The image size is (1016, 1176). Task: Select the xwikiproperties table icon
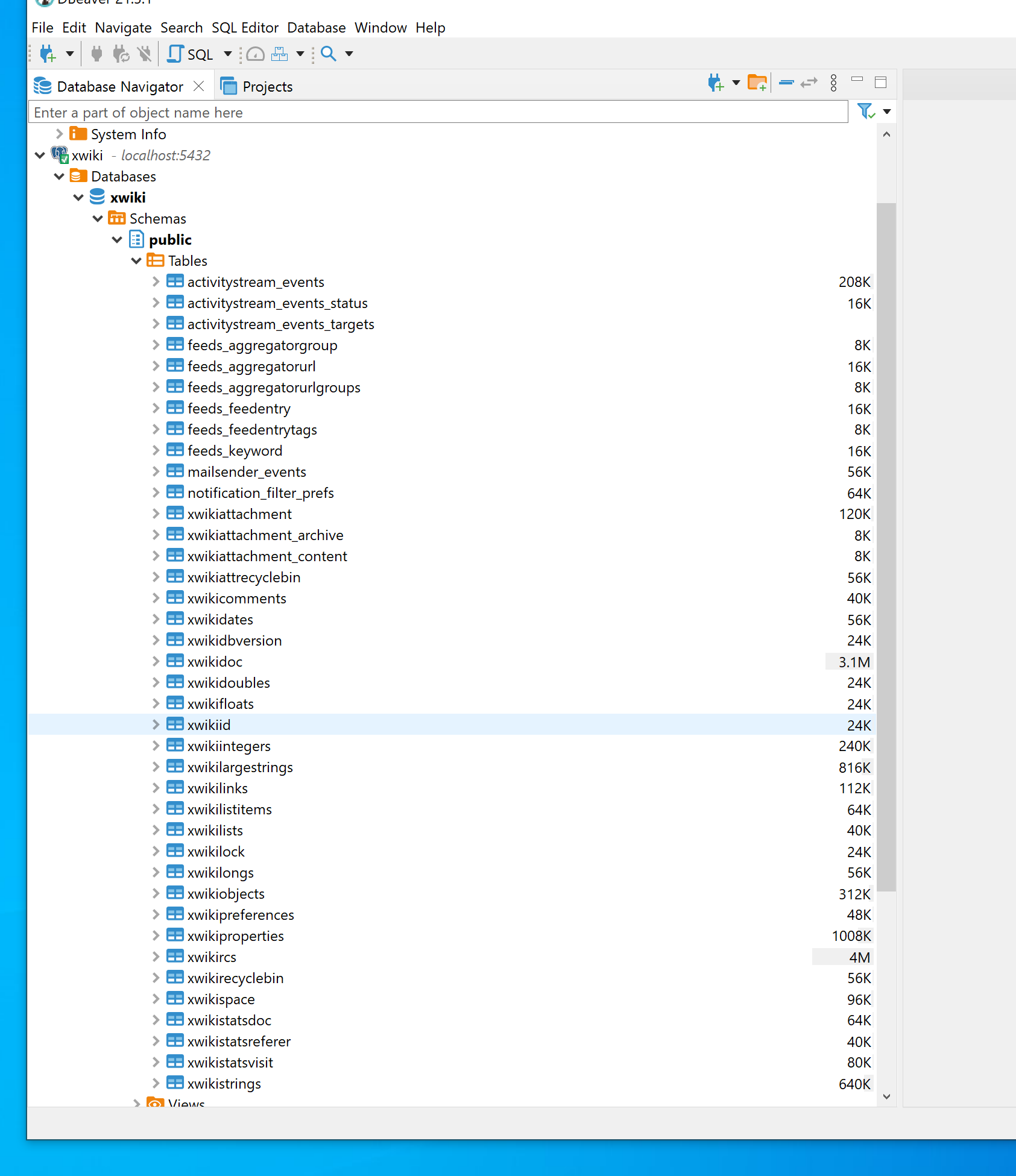click(175, 935)
